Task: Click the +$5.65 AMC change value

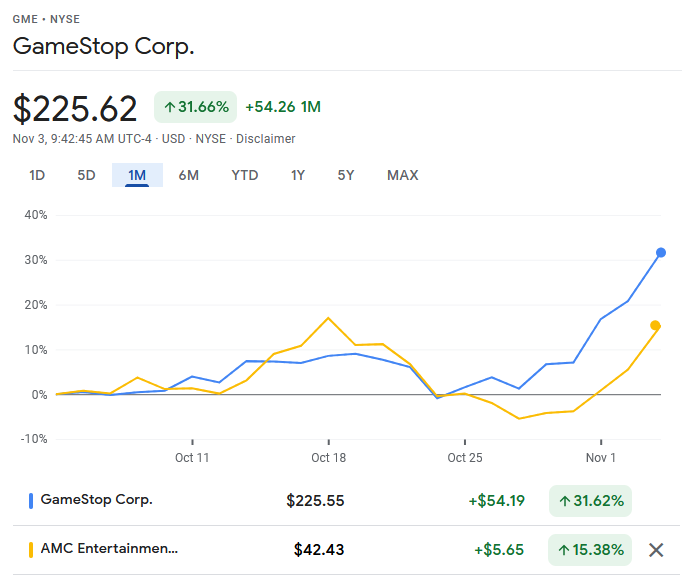Action: 499,550
